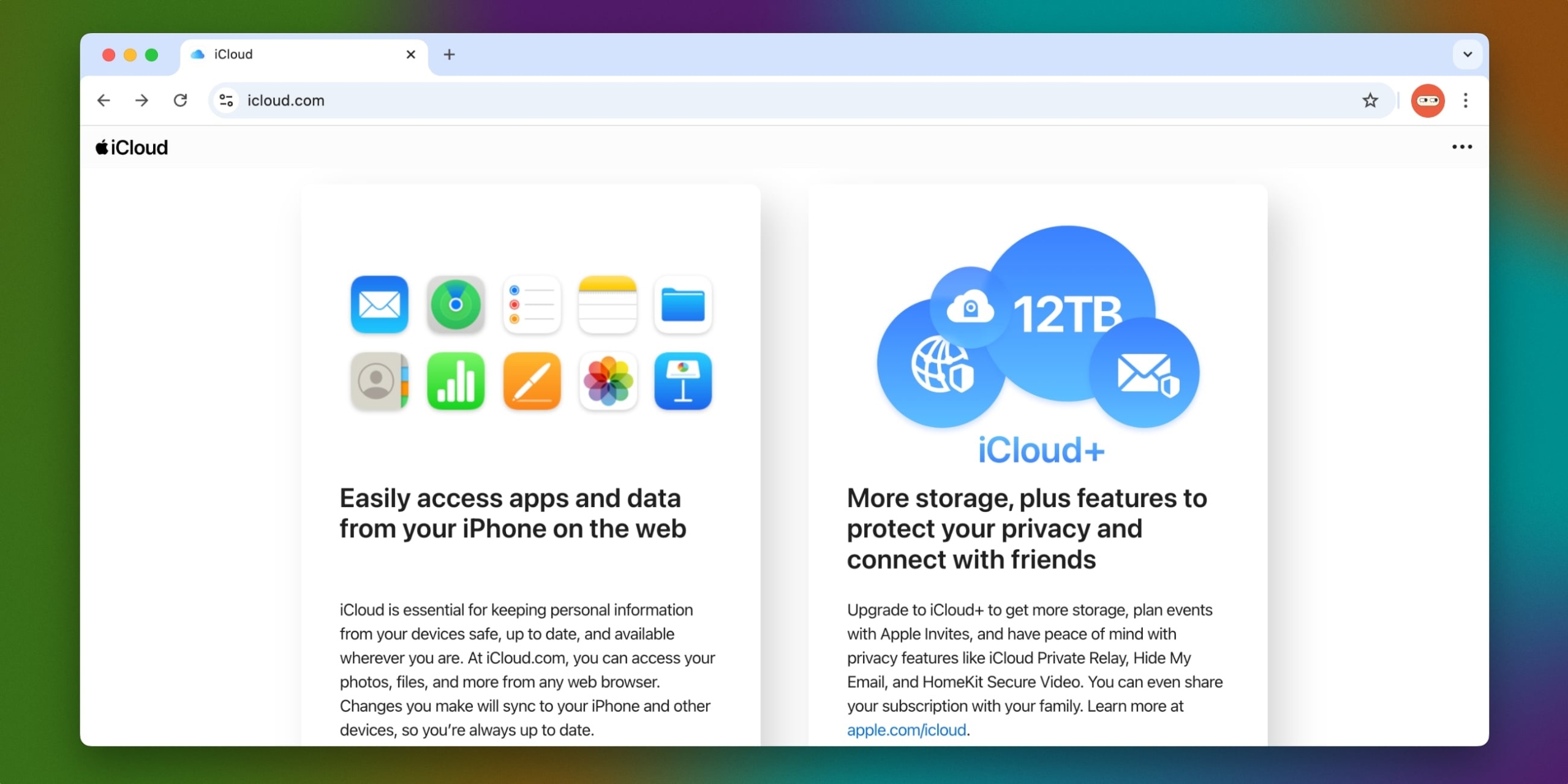
Task: Open the Pages app icon
Action: (532, 381)
